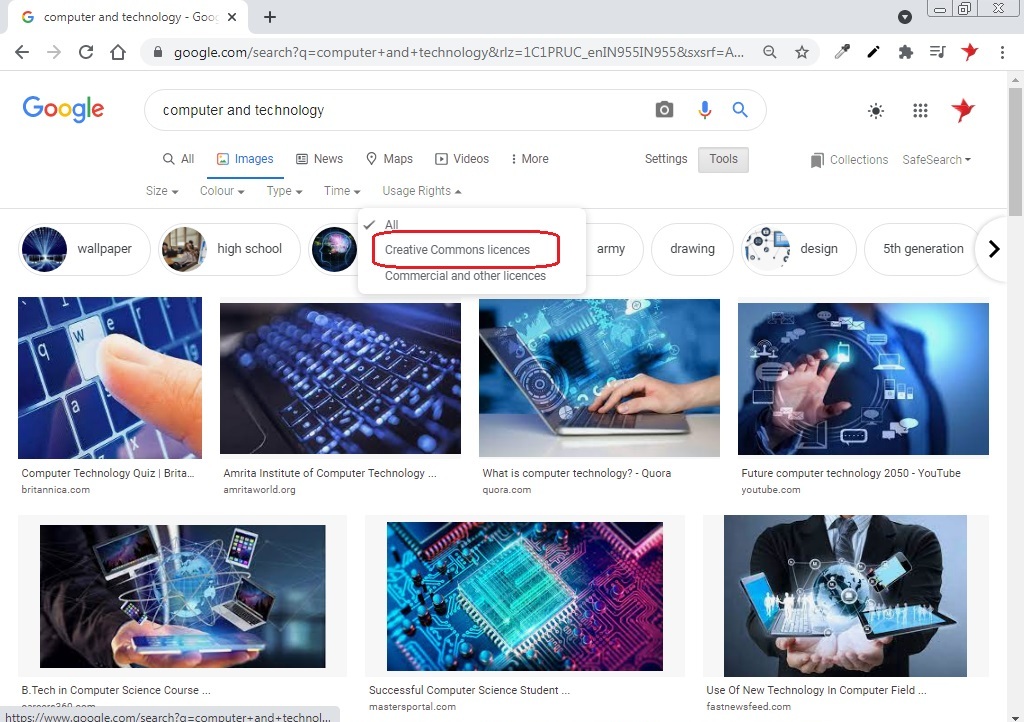Screen dimensions: 1024x722
Task: Click the blue search magnifier icon
Action: (x=740, y=110)
